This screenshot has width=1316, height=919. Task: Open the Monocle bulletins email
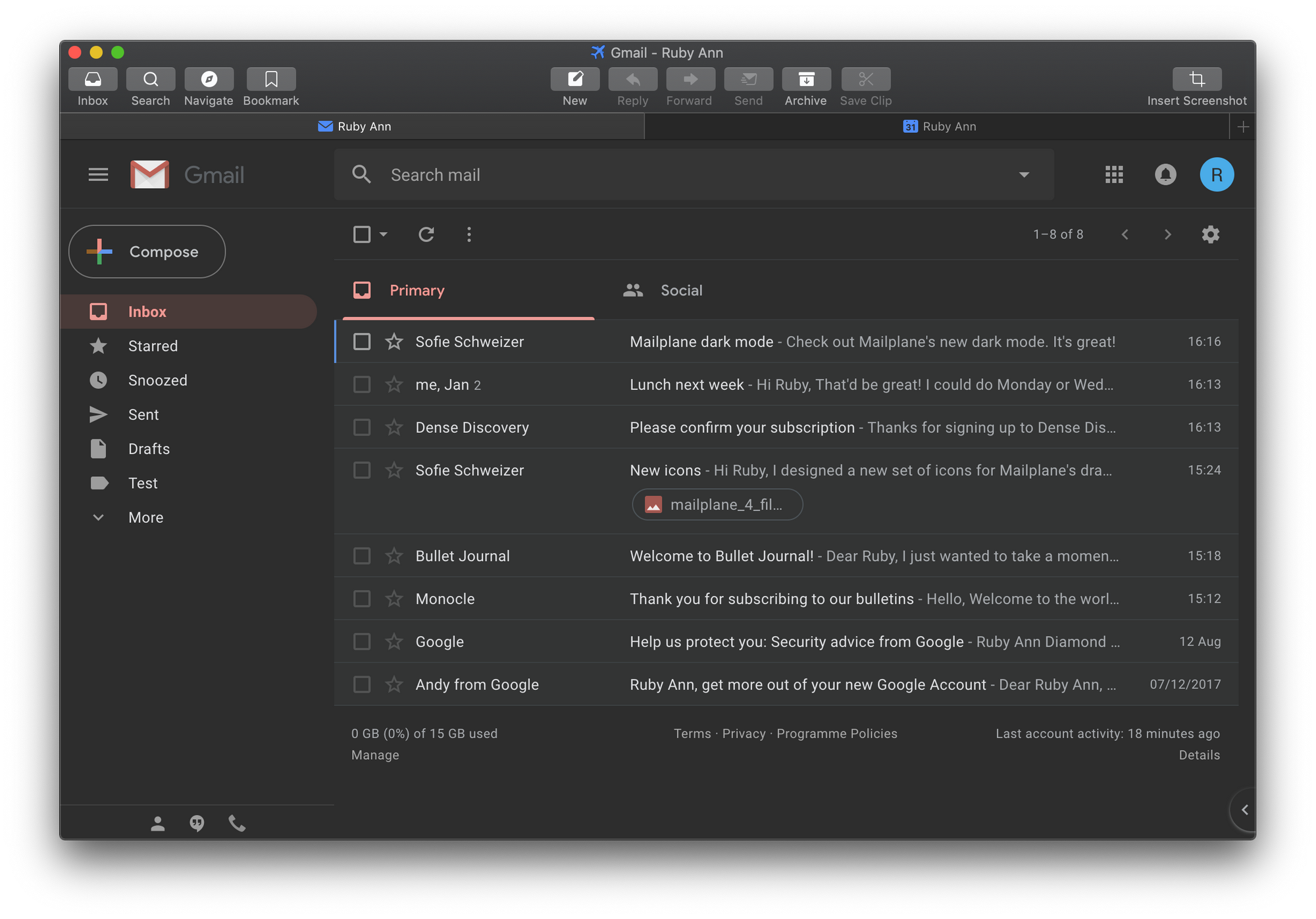(x=786, y=599)
